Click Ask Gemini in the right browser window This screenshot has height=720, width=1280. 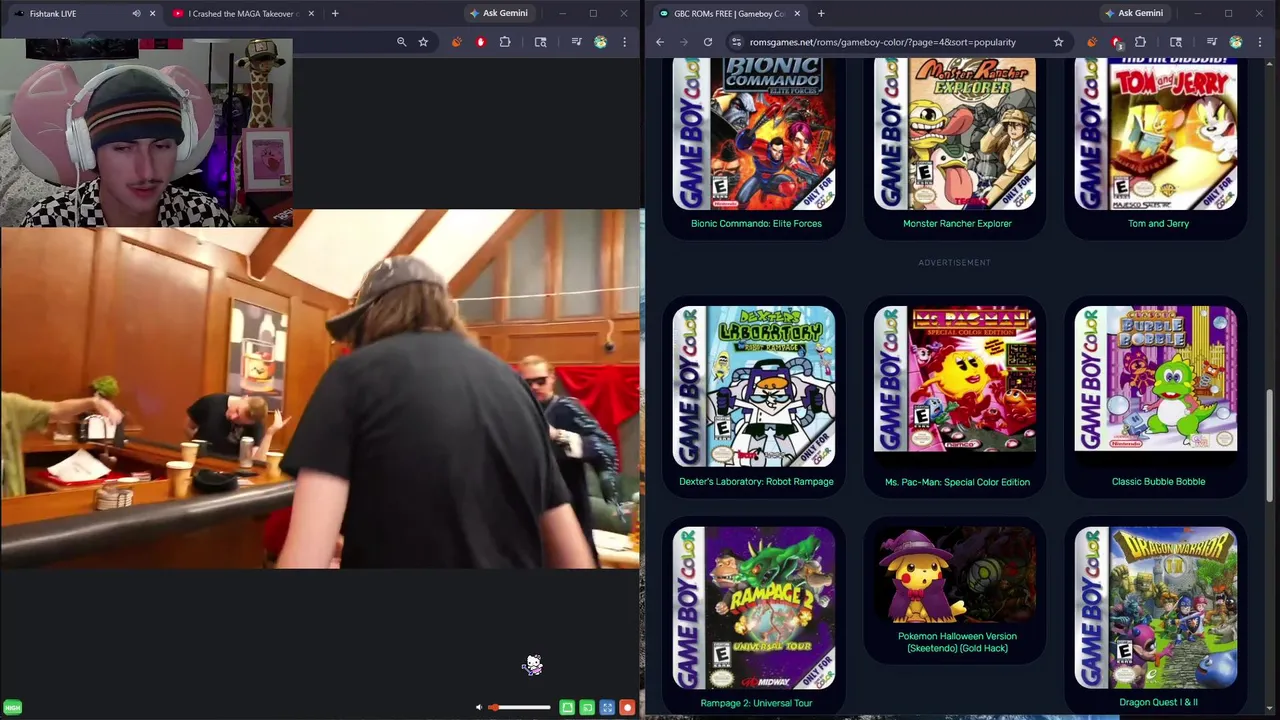pyautogui.click(x=1133, y=13)
